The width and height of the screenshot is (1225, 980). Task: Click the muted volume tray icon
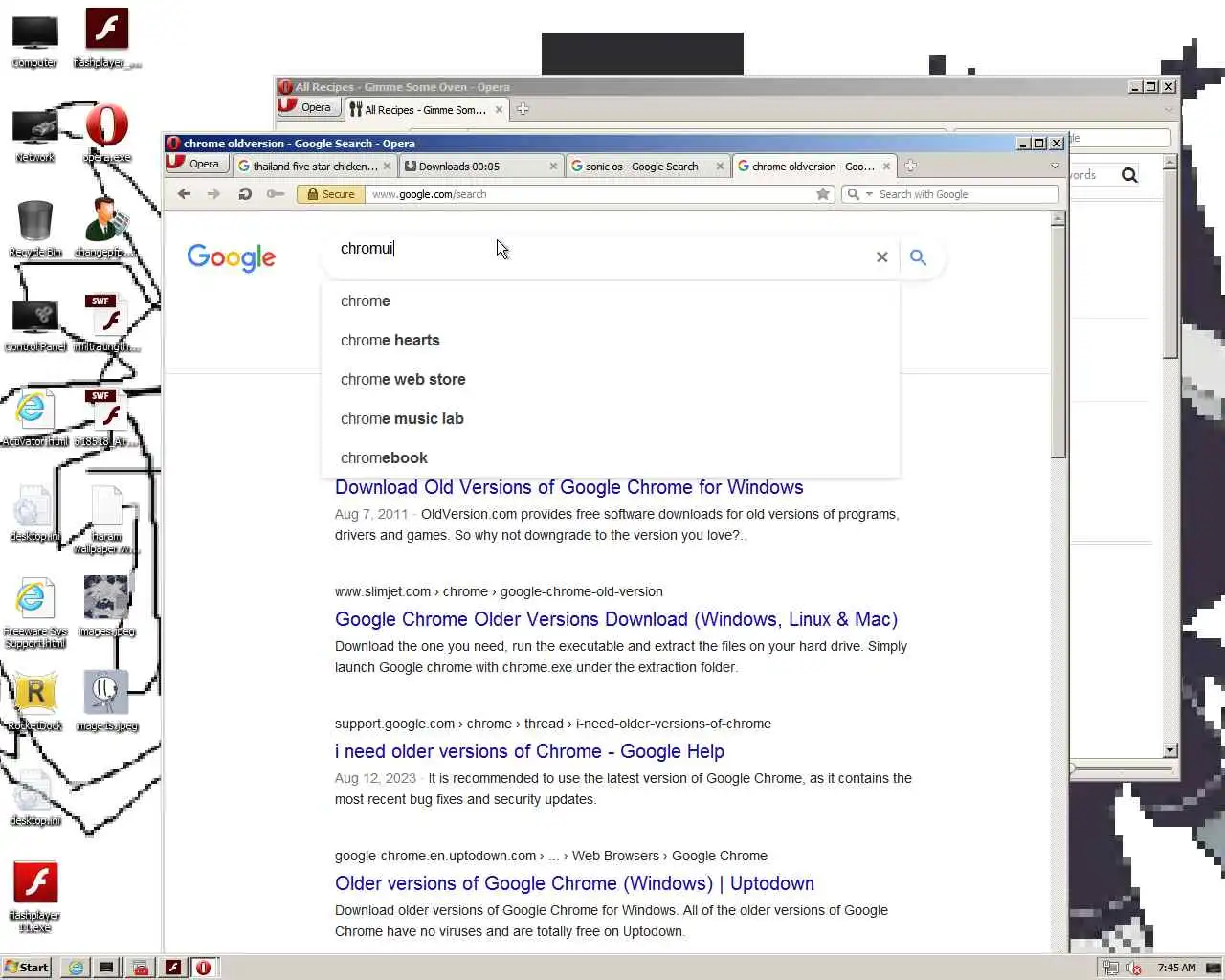(x=1134, y=968)
